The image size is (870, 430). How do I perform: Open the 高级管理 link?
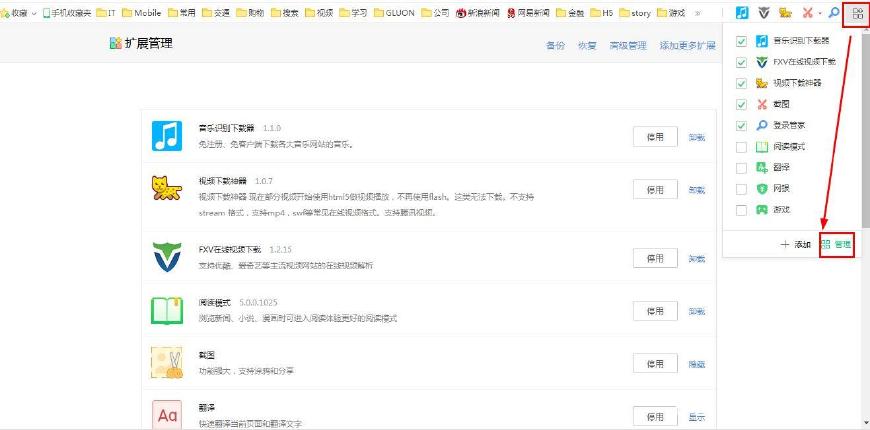(628, 46)
